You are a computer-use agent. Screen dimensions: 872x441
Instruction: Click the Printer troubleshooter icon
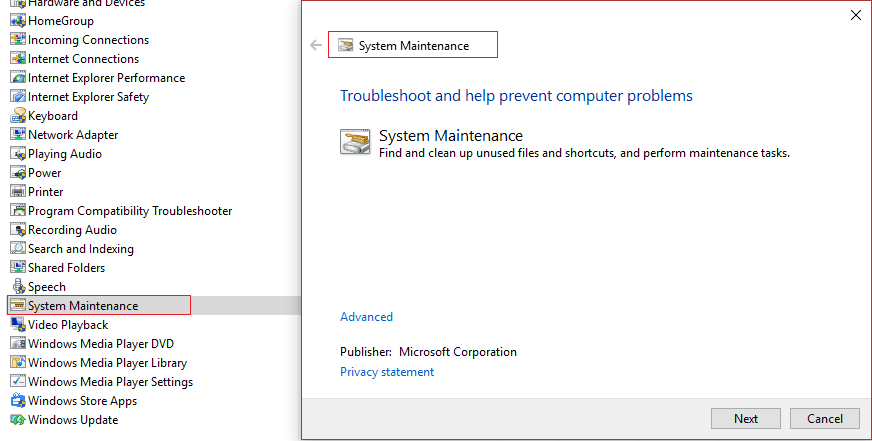point(18,192)
